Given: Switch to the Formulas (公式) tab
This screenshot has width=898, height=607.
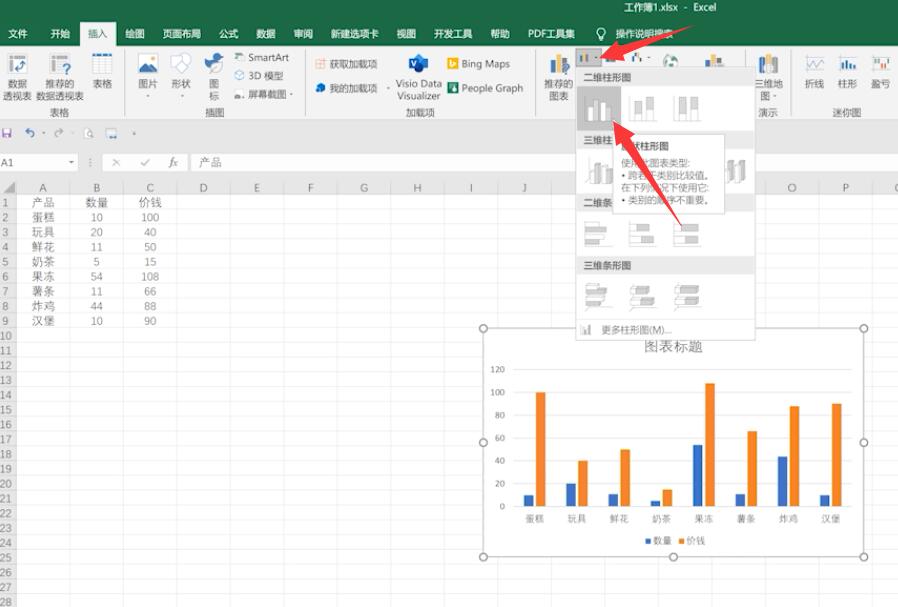Looking at the screenshot, I should [229, 34].
